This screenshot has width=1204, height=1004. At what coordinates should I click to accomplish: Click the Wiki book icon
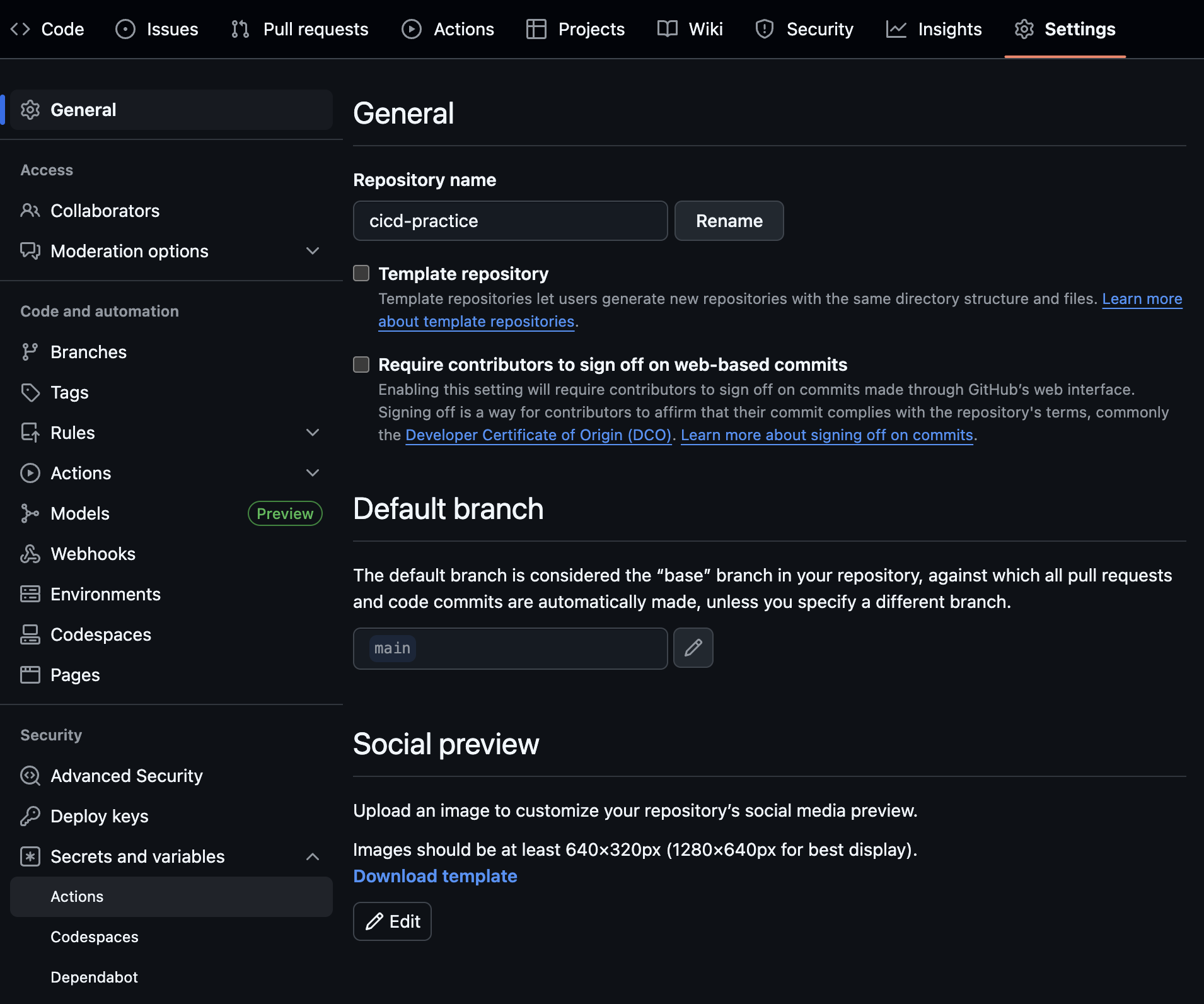tap(668, 29)
